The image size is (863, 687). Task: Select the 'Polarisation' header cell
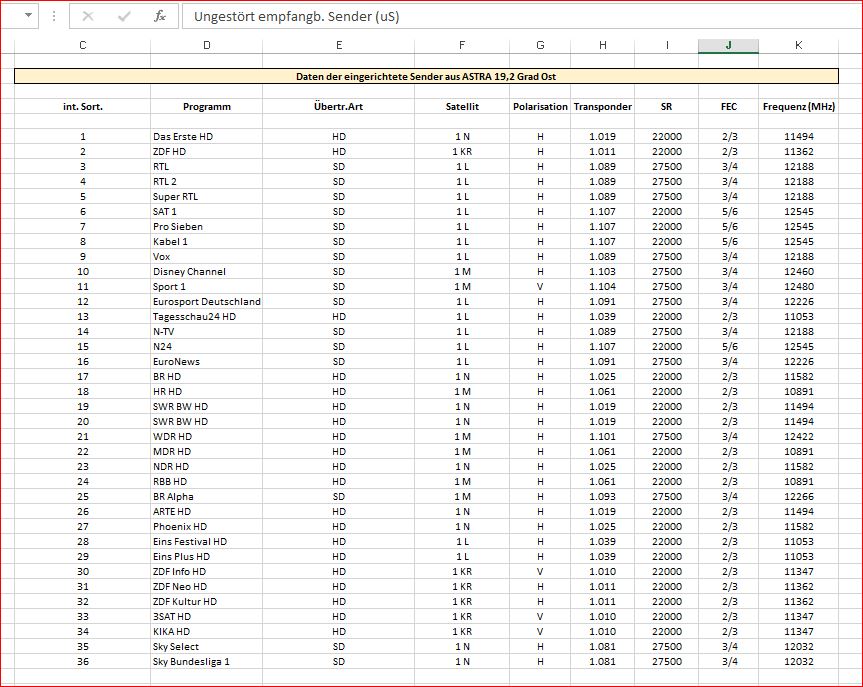click(x=540, y=107)
